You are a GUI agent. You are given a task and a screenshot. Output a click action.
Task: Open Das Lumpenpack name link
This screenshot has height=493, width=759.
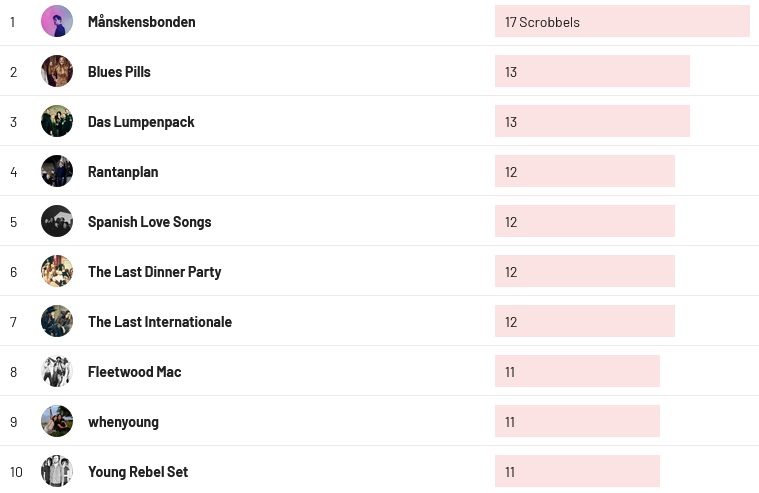coord(141,122)
